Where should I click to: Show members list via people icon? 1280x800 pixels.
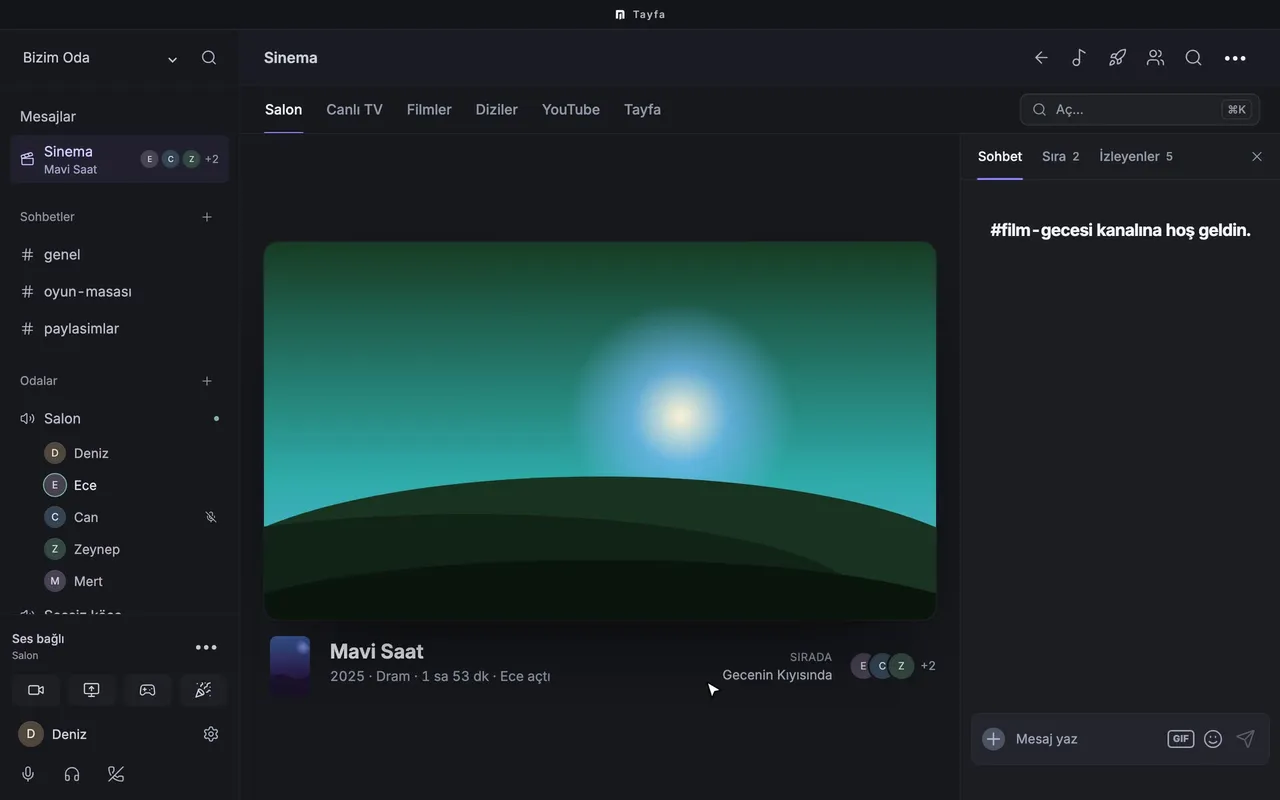point(1155,58)
